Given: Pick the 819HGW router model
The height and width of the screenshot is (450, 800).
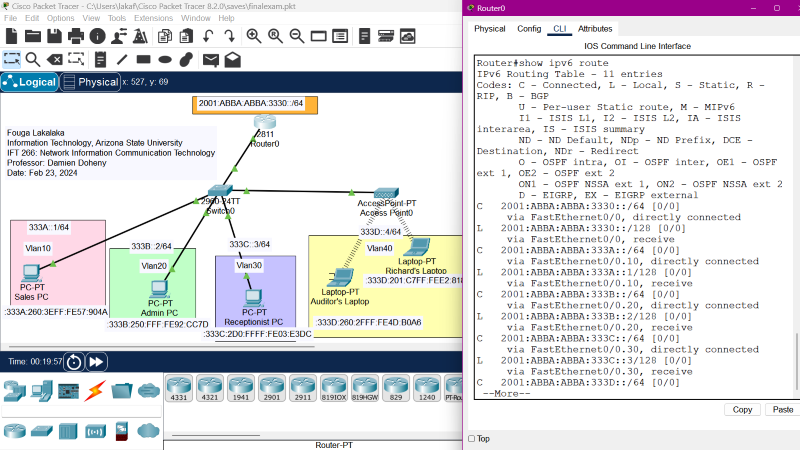Looking at the screenshot, I should 365,388.
